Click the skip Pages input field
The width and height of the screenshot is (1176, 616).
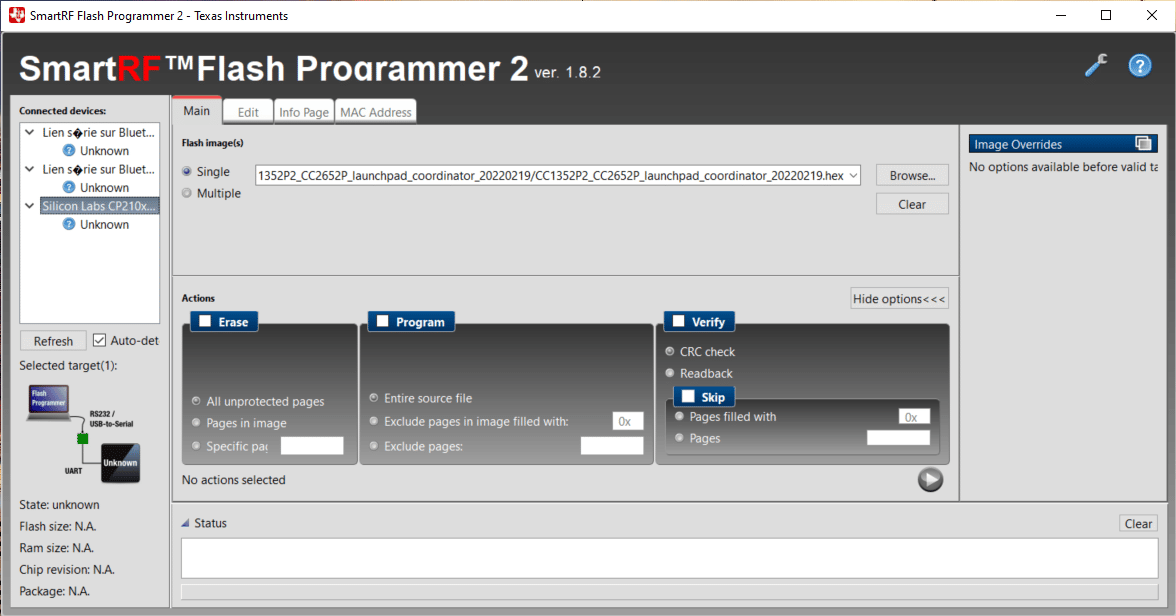pos(898,437)
